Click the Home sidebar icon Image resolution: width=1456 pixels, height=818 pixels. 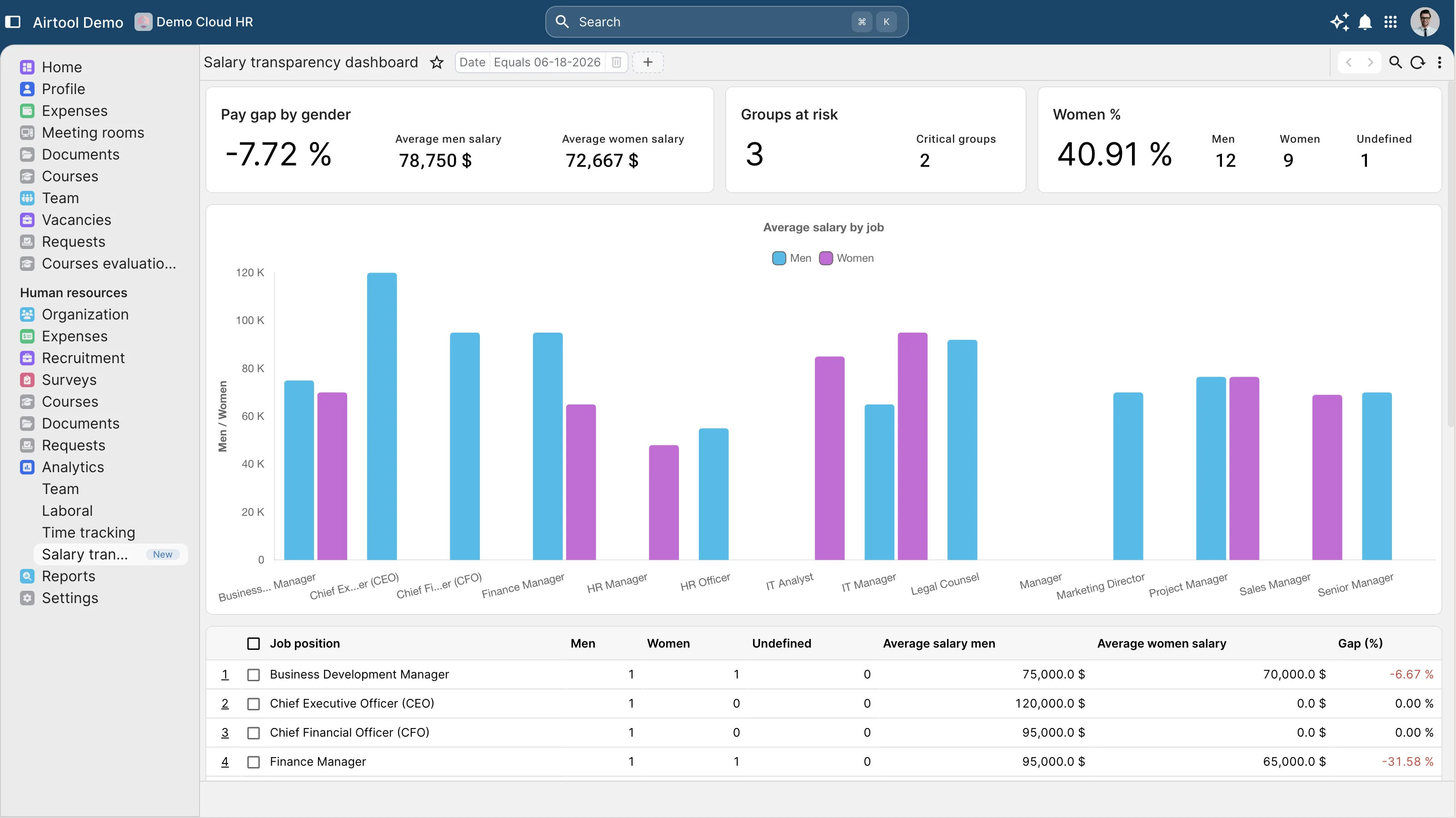point(27,67)
